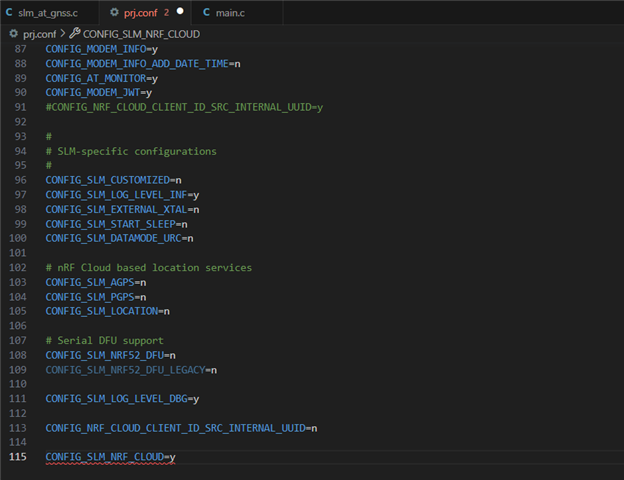
Task: Click line CONFIG_SLM_AGPS=n
Action: pos(96,283)
